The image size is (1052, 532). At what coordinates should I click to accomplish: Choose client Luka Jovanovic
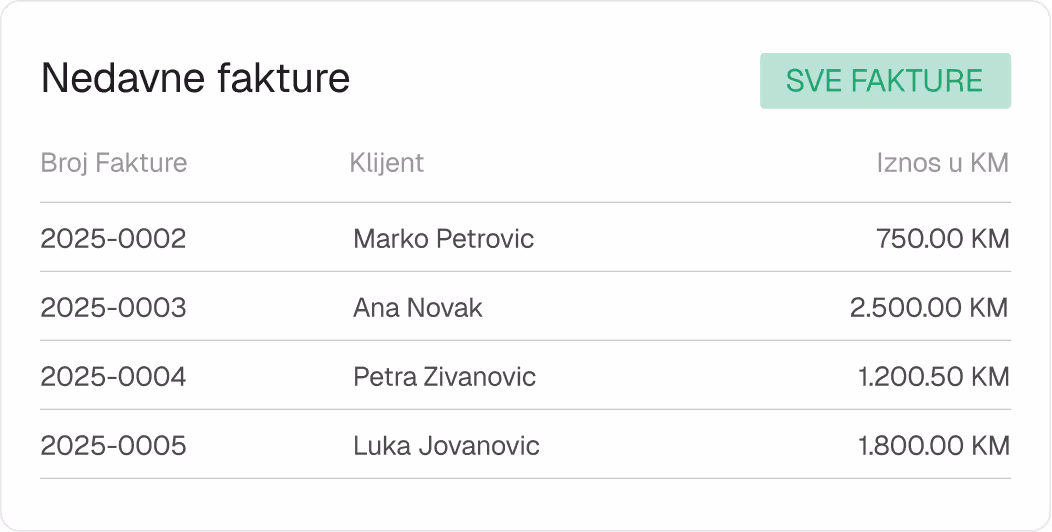pyautogui.click(x=446, y=446)
